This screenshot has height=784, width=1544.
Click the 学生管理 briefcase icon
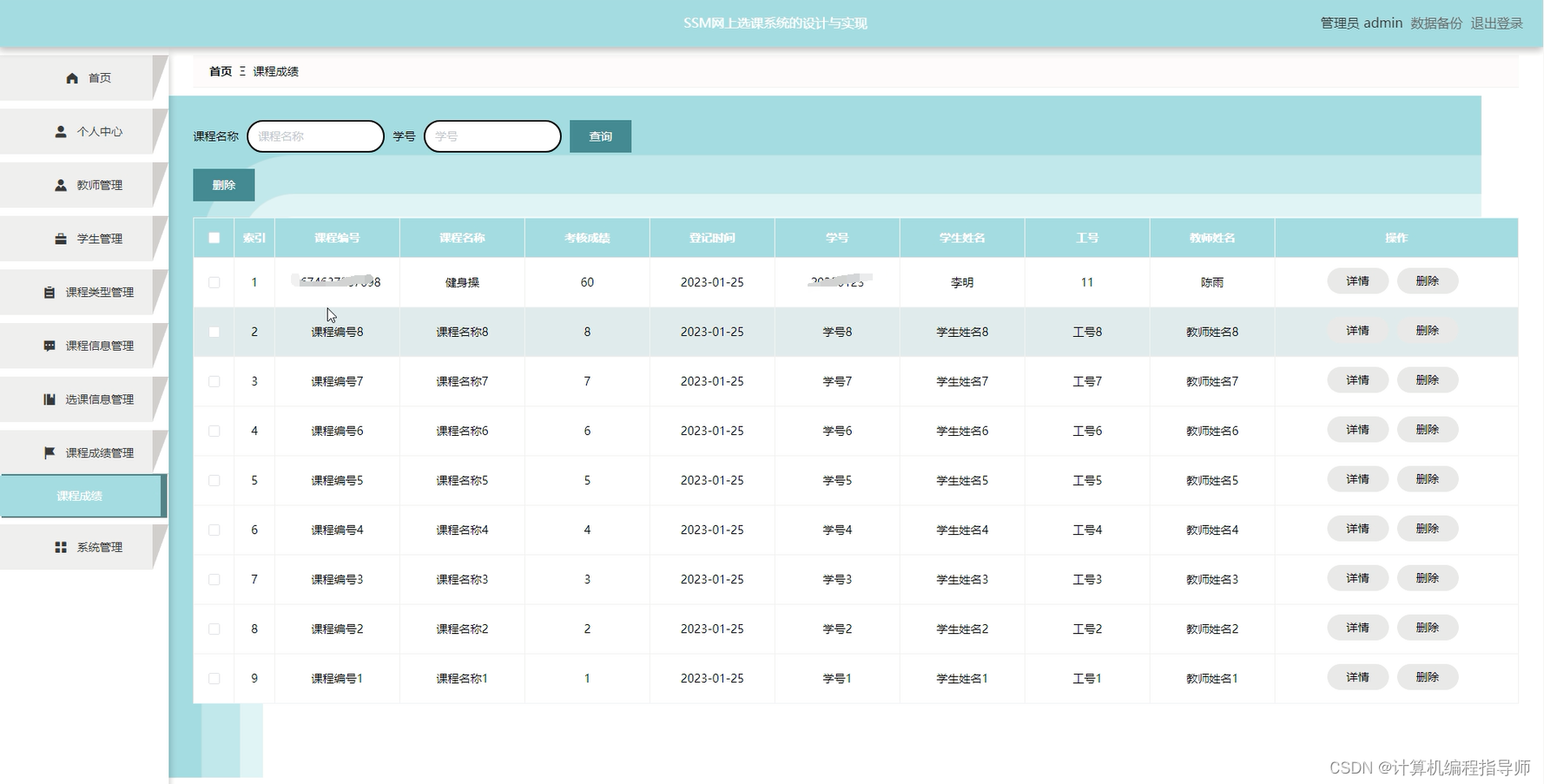tap(61, 239)
